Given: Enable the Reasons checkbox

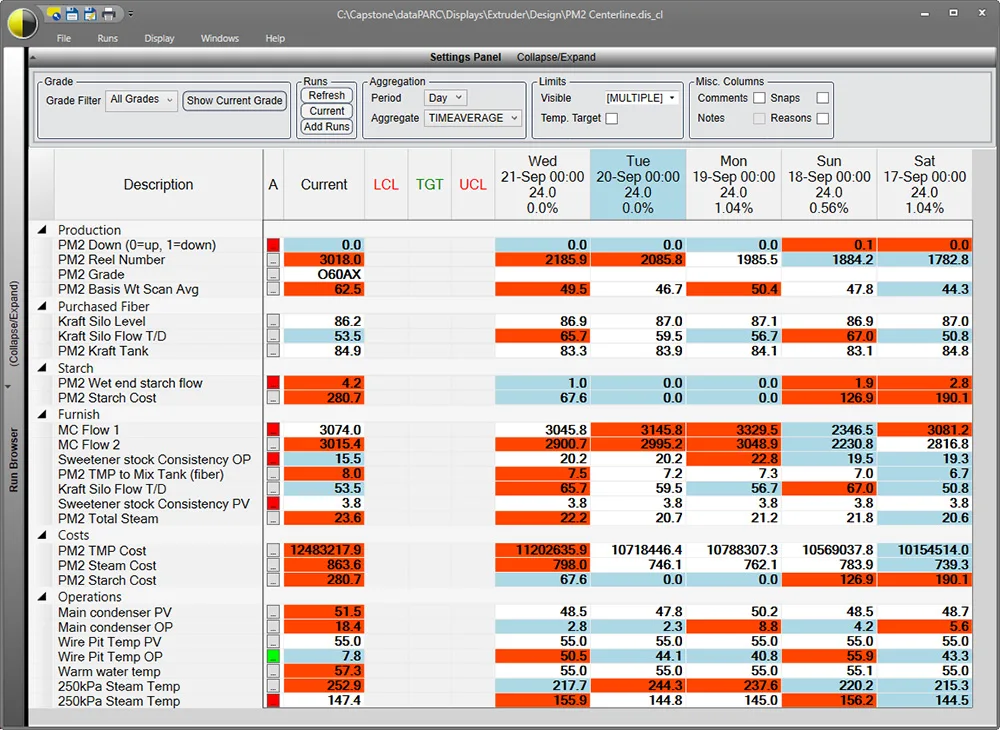Looking at the screenshot, I should coord(823,117).
